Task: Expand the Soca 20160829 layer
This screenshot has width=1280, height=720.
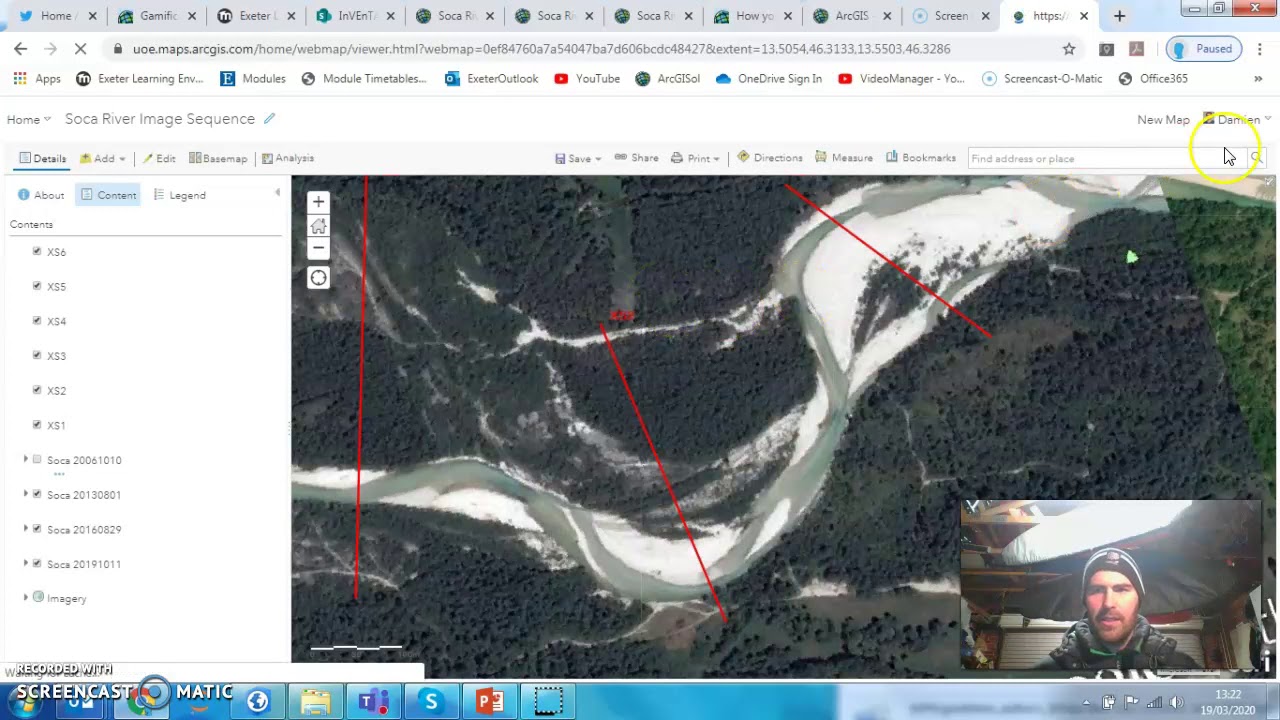Action: coord(26,528)
